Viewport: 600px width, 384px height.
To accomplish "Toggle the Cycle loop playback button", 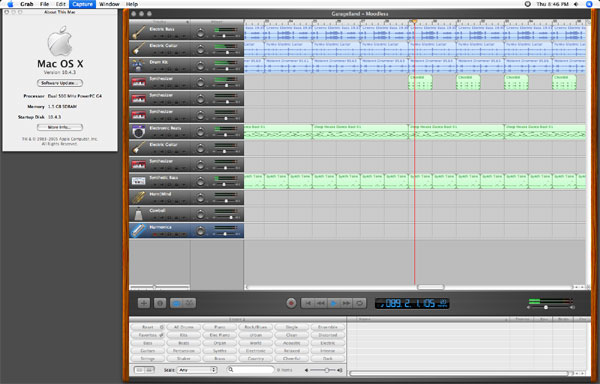I will 360,303.
